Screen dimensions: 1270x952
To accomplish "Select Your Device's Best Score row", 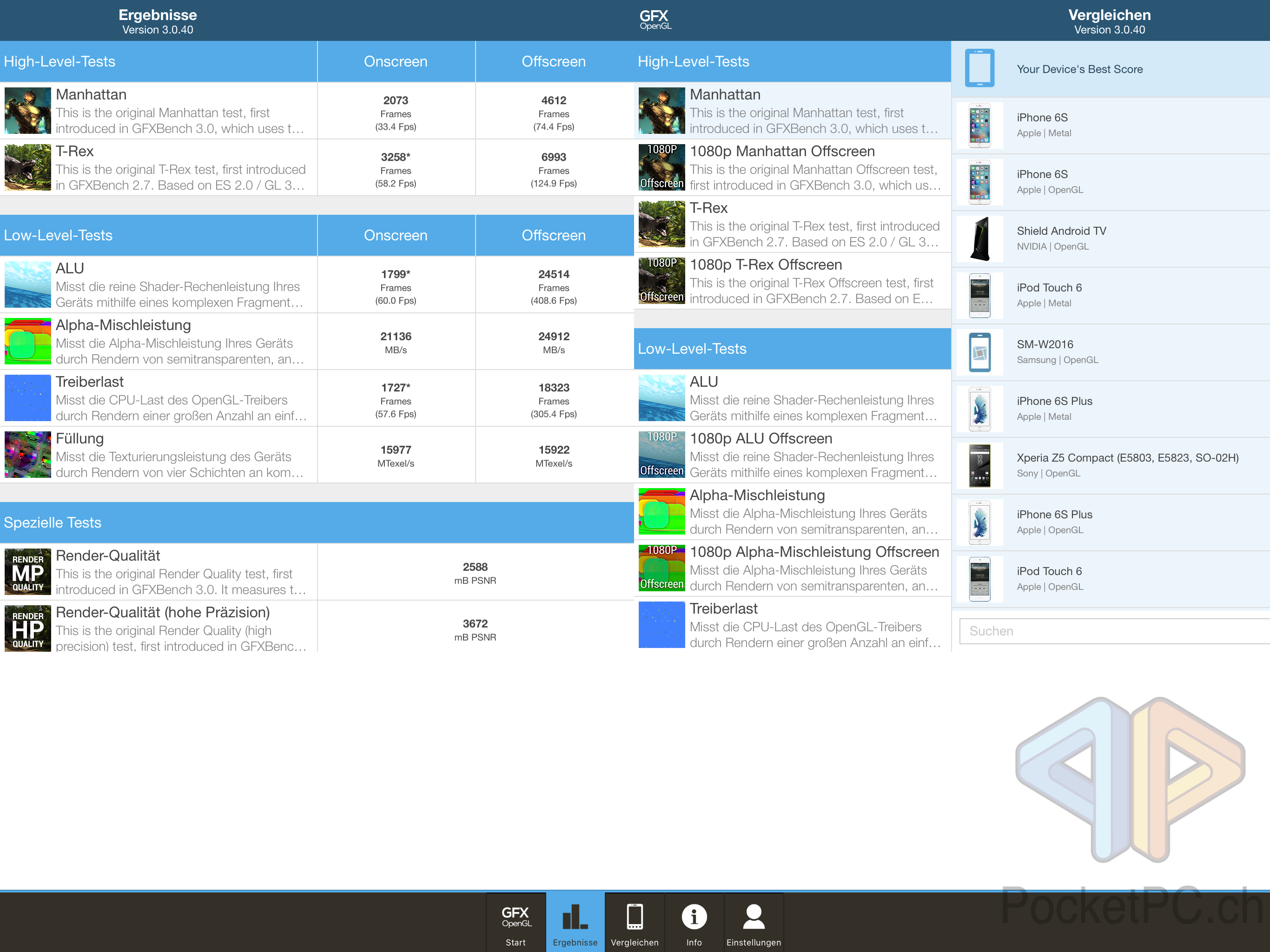I will pyautogui.click(x=1111, y=69).
